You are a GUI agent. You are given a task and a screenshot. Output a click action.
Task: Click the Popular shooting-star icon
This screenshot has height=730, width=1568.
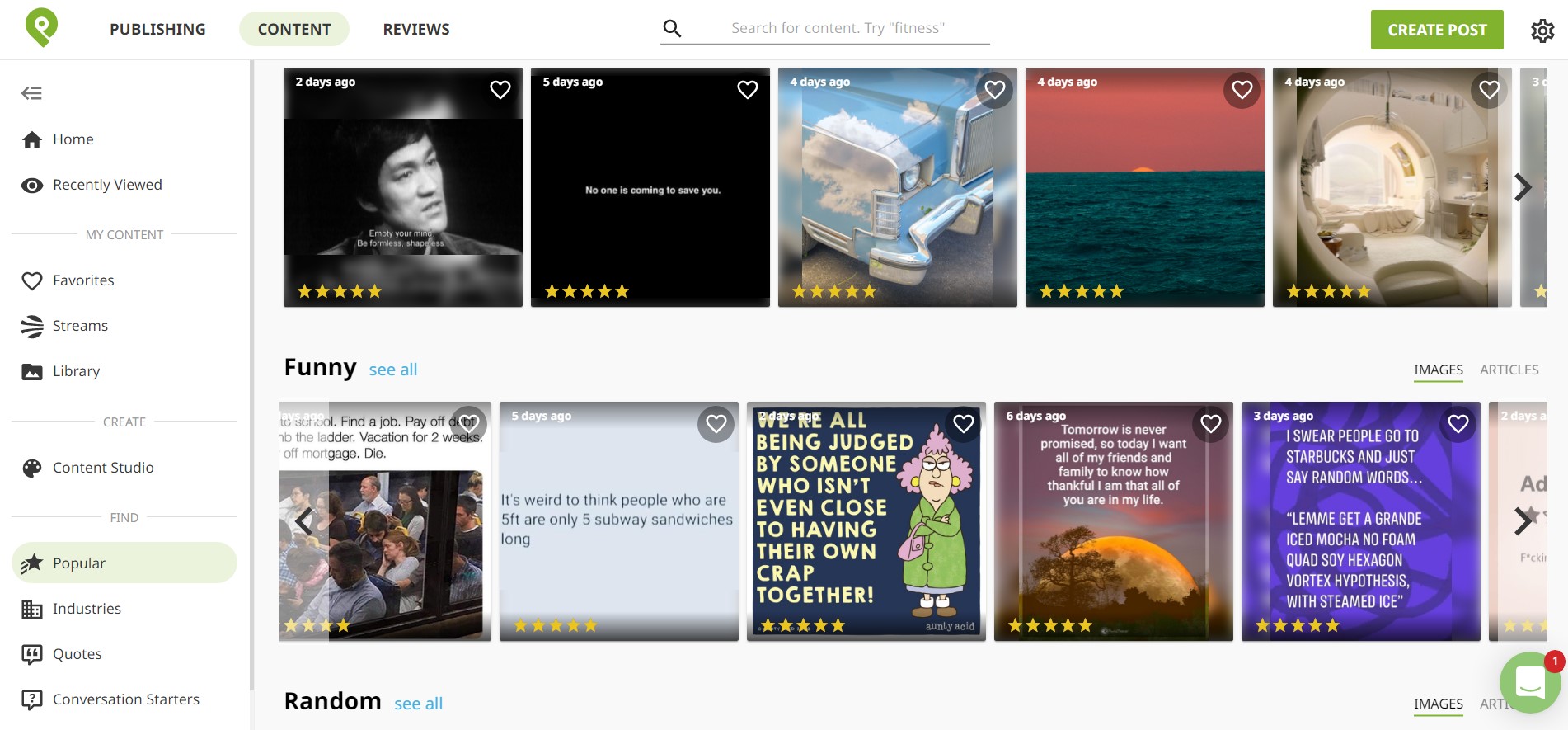click(32, 563)
